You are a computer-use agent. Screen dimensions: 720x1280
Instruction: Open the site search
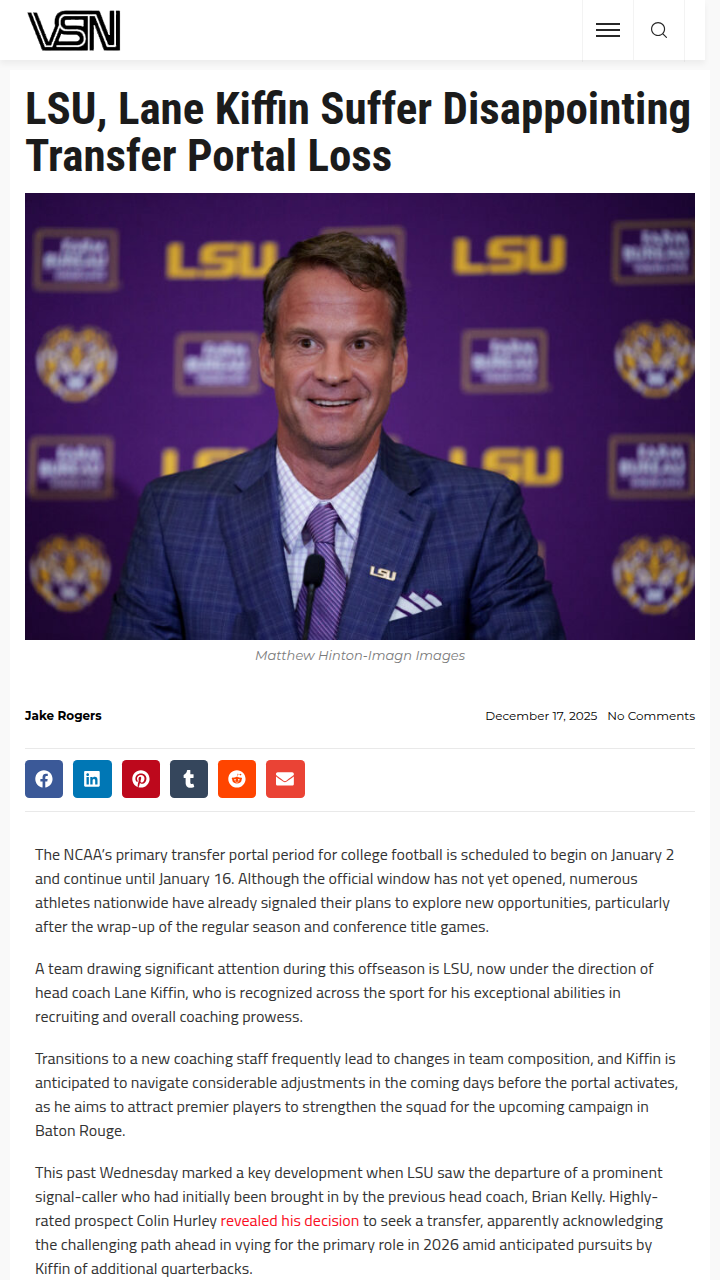(x=659, y=30)
